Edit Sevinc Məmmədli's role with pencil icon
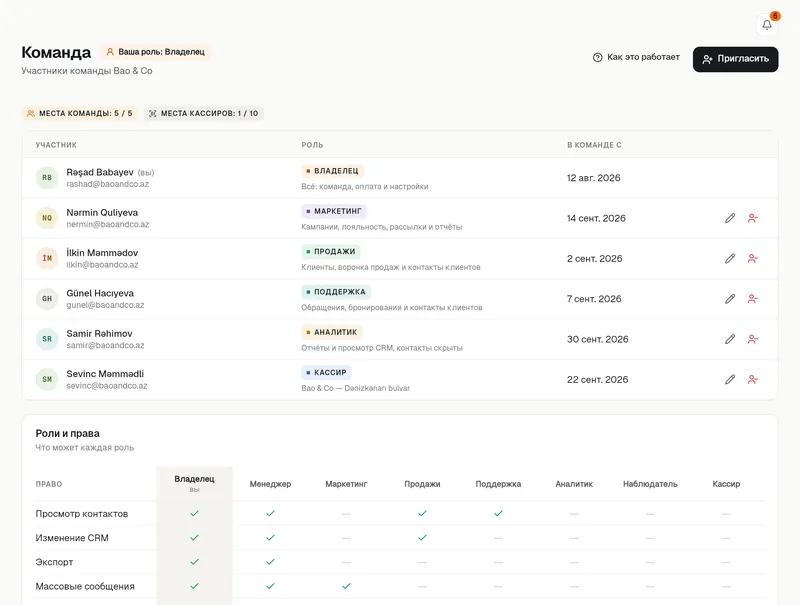800x605 pixels. [x=730, y=380]
